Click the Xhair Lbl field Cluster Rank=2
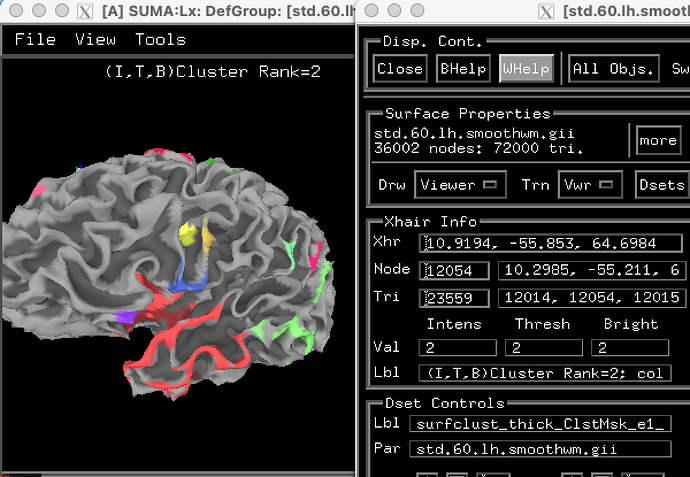The image size is (690, 477). (x=545, y=373)
